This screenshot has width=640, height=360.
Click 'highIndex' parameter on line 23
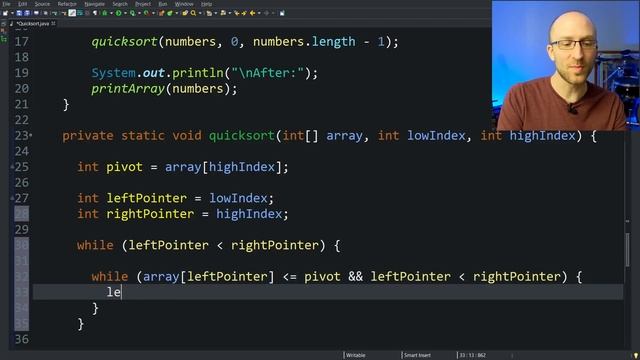(542, 136)
